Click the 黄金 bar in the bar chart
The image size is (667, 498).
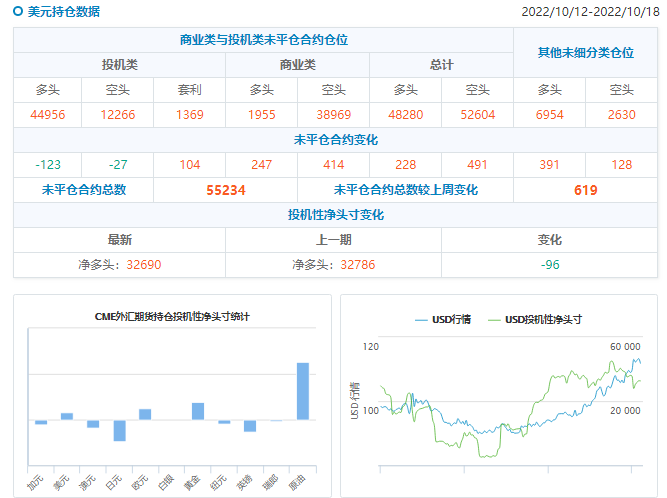point(198,411)
